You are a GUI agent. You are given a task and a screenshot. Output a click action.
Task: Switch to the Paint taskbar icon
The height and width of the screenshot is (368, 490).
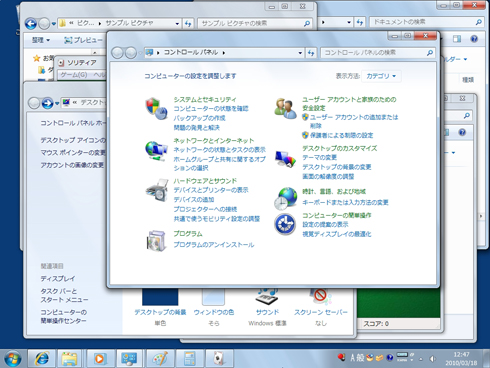159,359
